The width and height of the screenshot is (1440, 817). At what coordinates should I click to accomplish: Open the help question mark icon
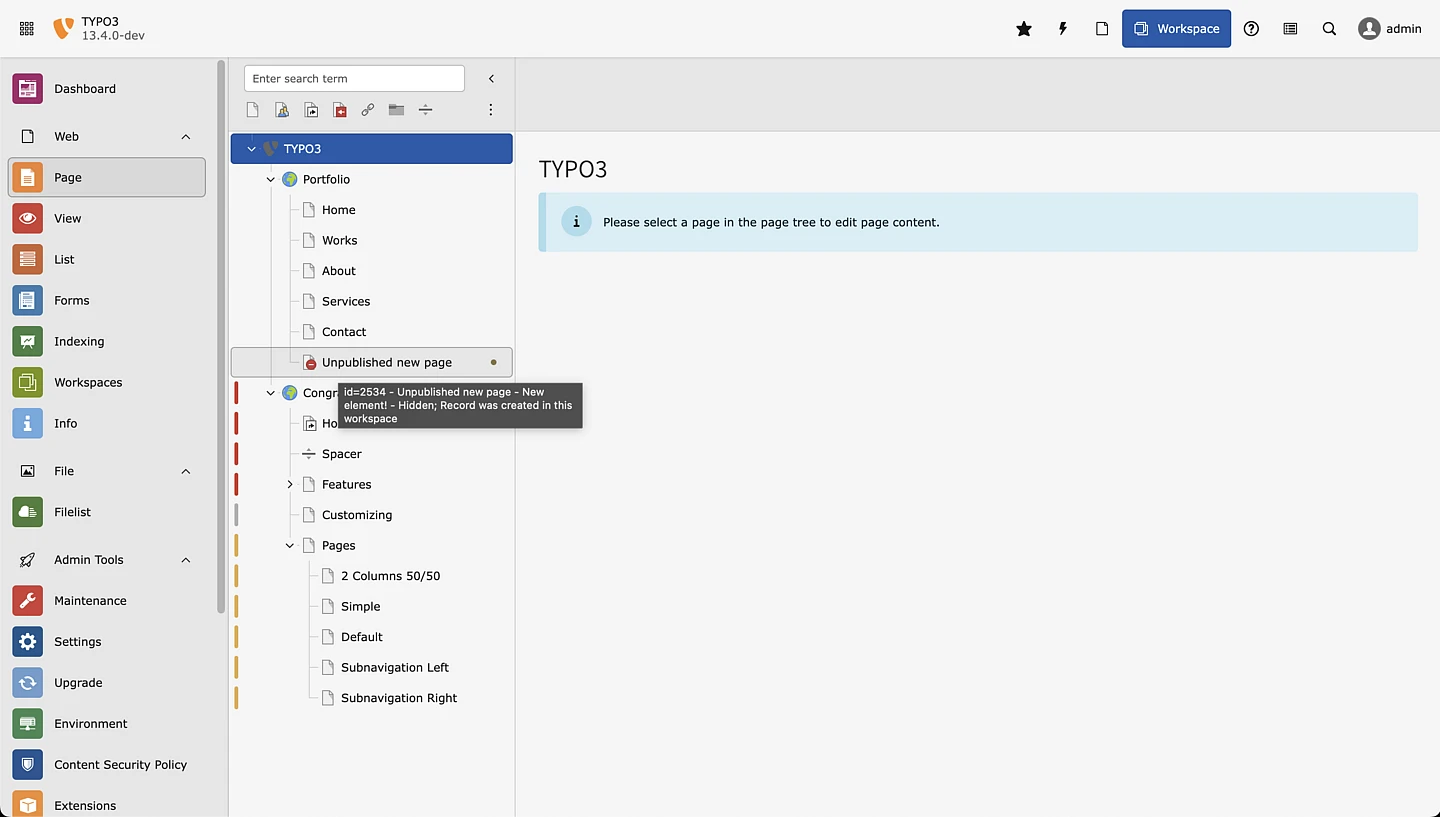pyautogui.click(x=1251, y=29)
